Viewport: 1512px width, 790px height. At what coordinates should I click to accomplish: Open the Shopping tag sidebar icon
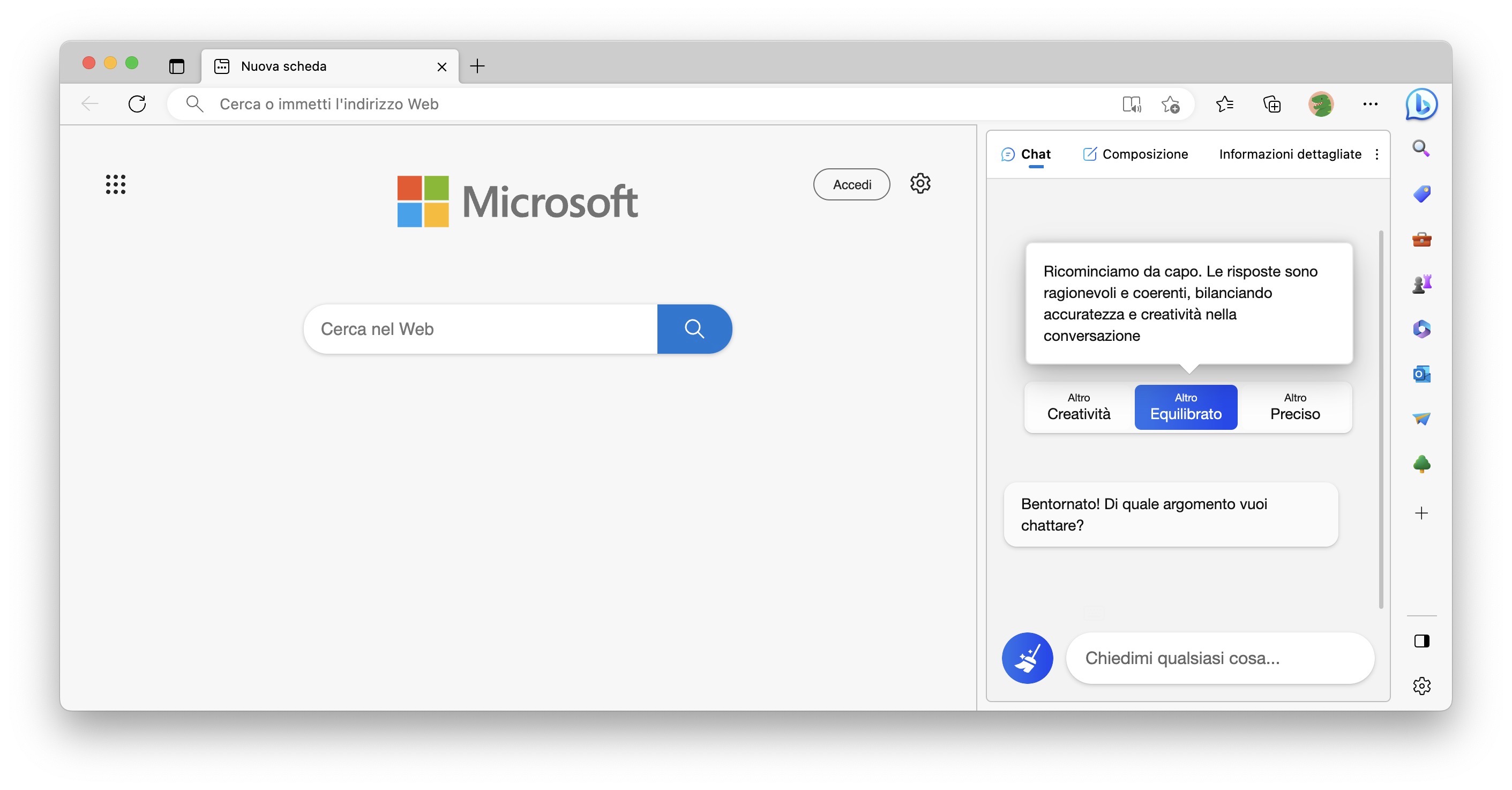point(1421,194)
